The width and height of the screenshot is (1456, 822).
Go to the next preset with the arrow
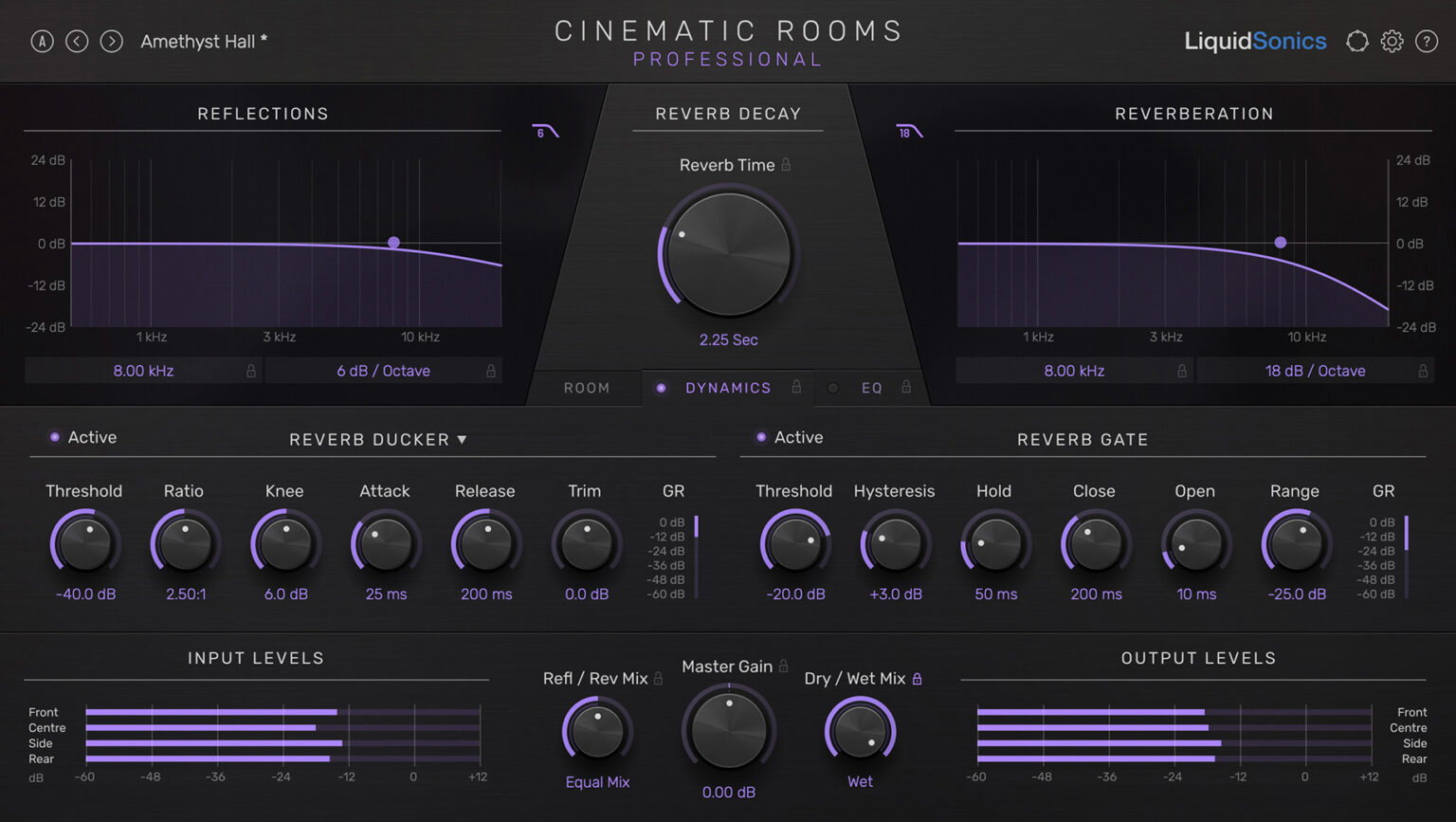[111, 41]
